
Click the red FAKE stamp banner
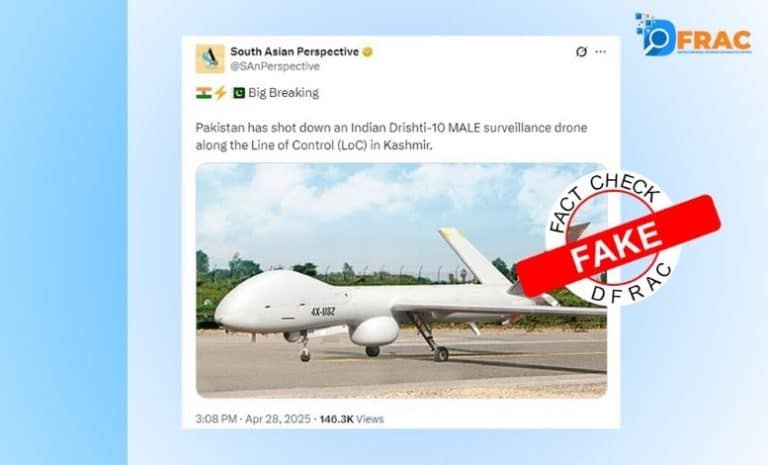pyautogui.click(x=618, y=245)
